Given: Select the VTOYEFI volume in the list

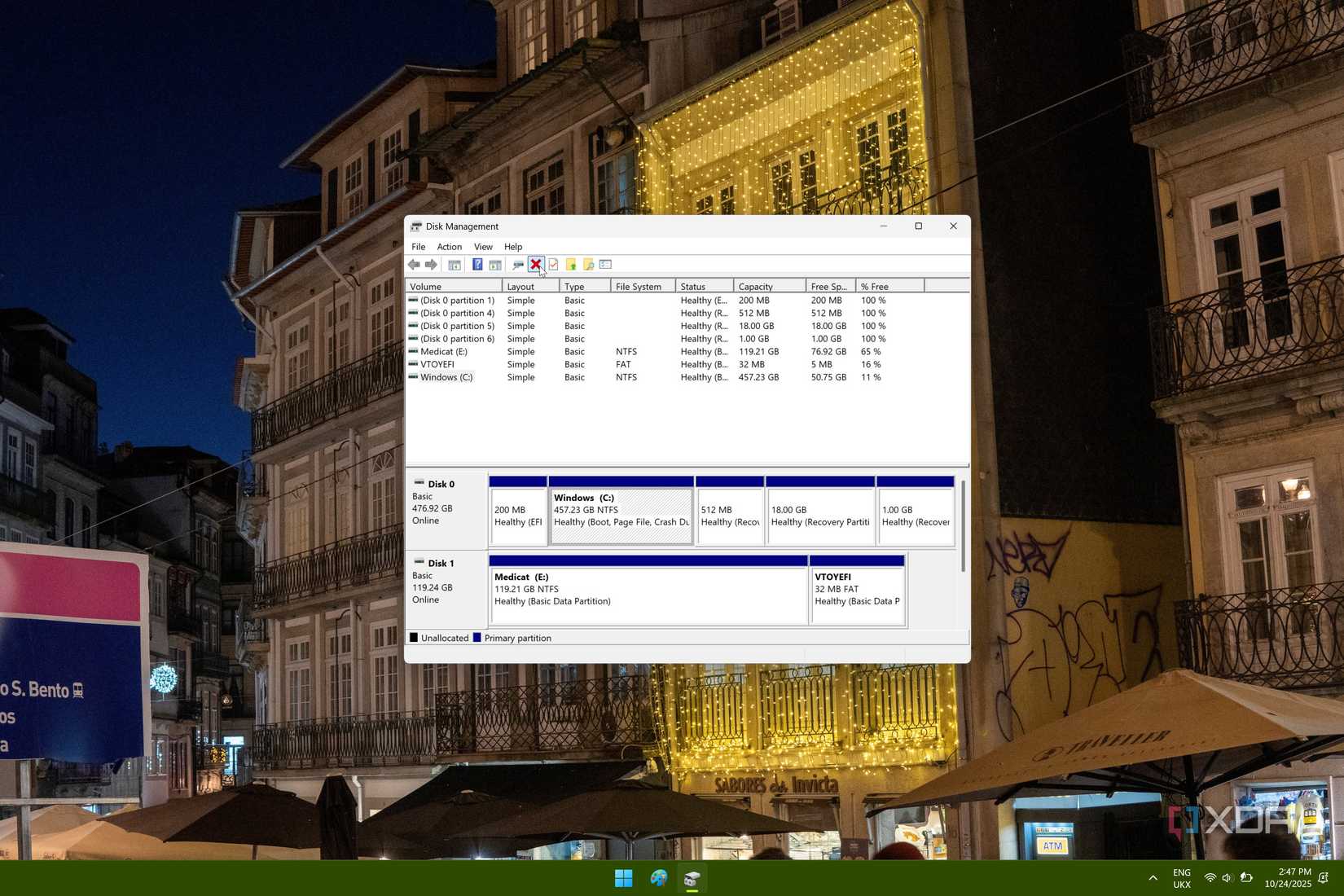Looking at the screenshot, I should (687, 365).
